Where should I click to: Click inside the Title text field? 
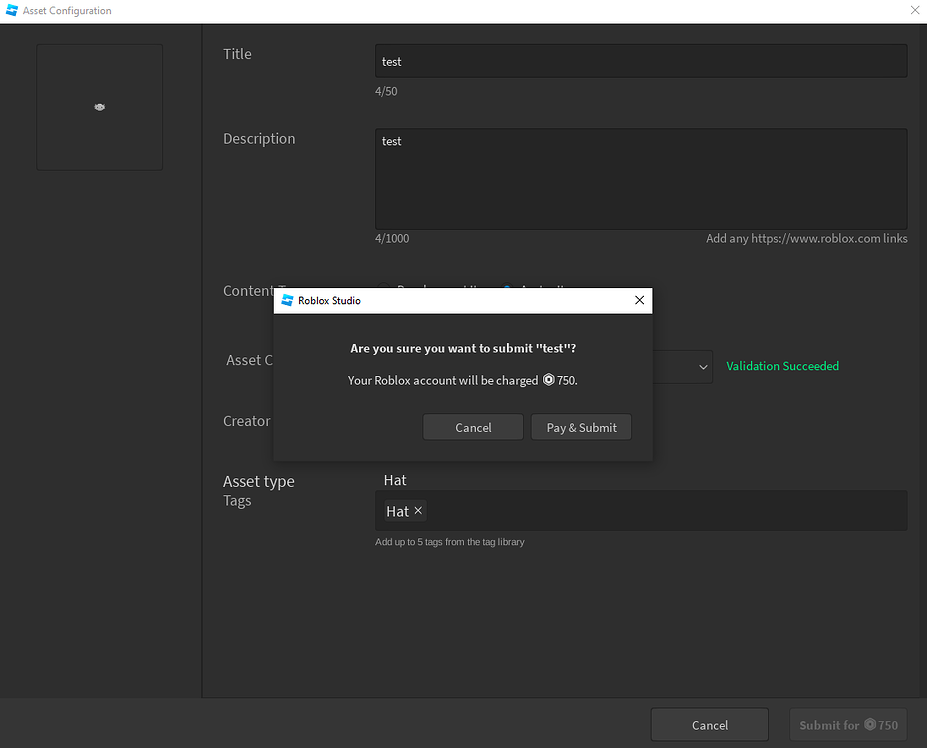640,61
